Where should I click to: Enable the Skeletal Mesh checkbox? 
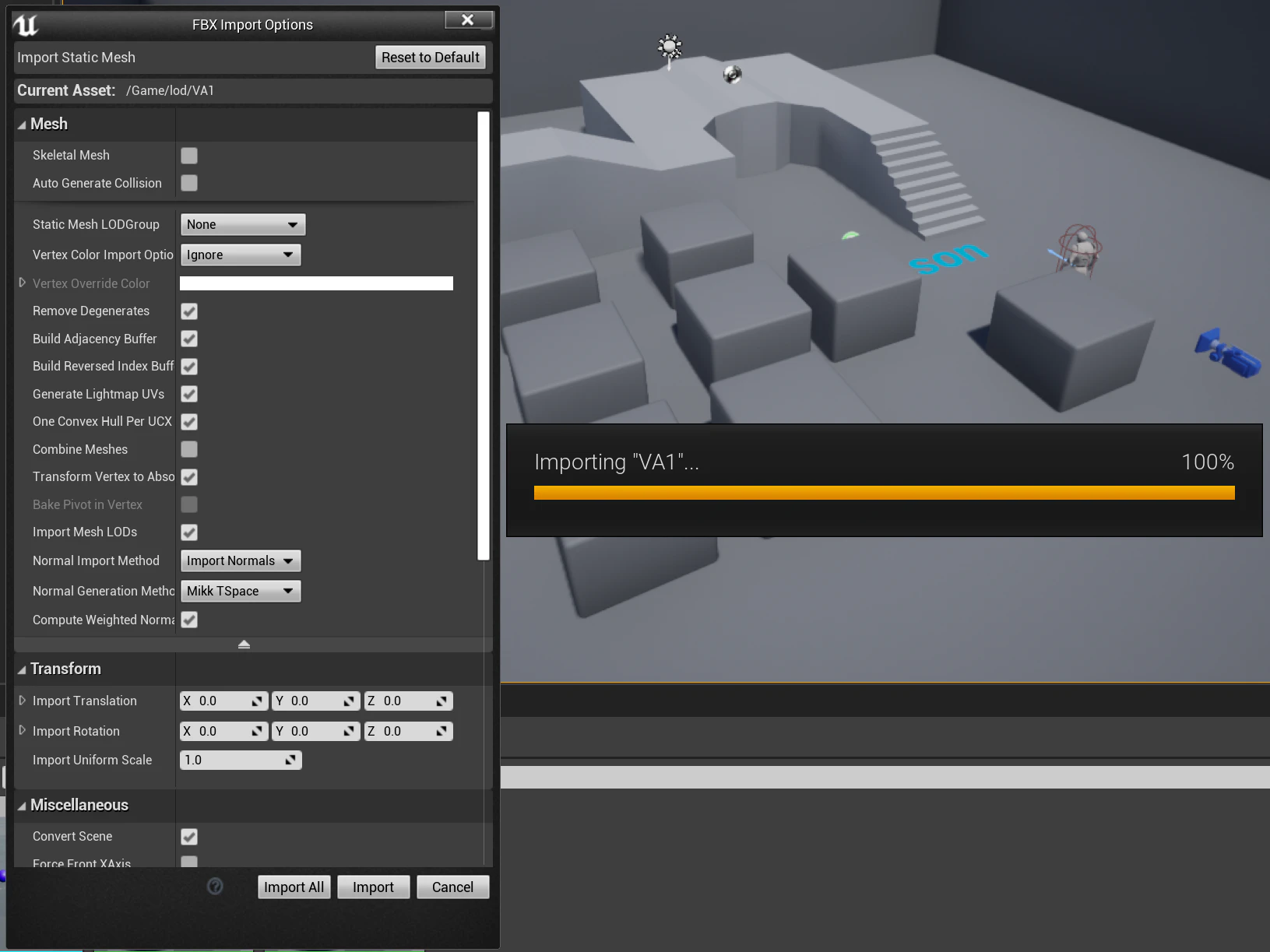[189, 156]
